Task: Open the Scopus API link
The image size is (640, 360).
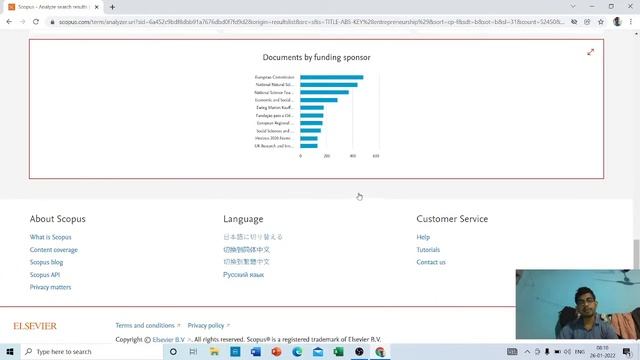Action: (x=45, y=275)
